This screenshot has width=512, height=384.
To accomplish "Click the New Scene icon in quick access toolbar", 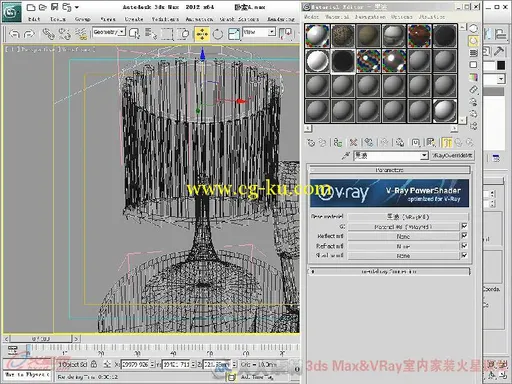I will 31,7.
